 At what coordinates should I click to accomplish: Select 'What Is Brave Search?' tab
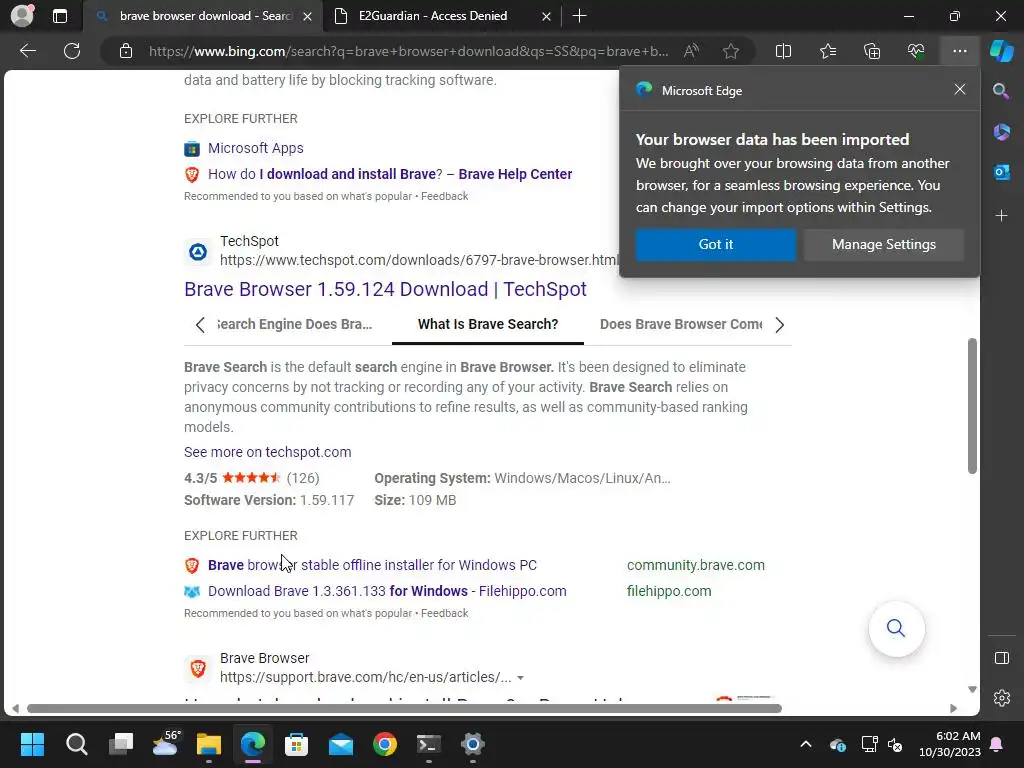point(488,324)
